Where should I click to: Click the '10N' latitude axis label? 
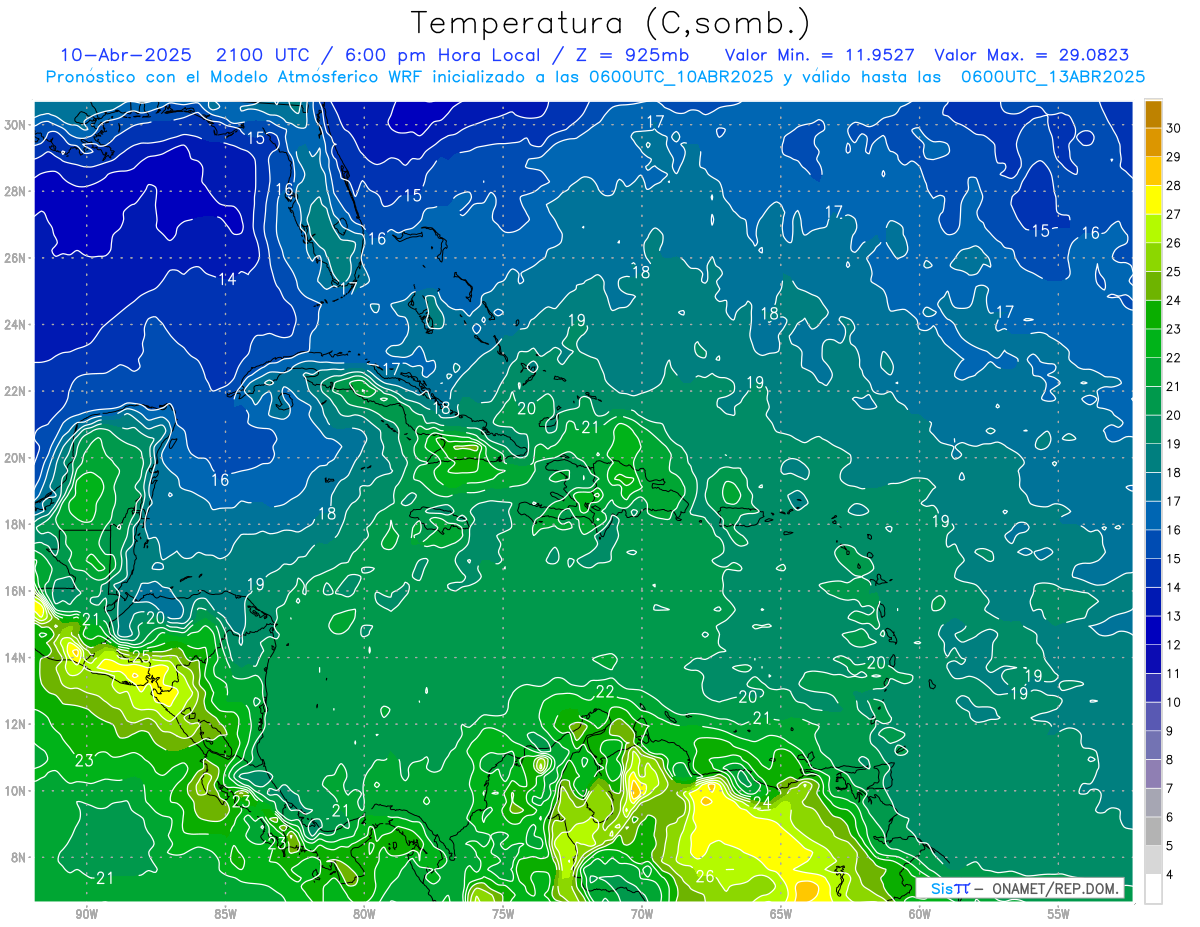[14, 790]
